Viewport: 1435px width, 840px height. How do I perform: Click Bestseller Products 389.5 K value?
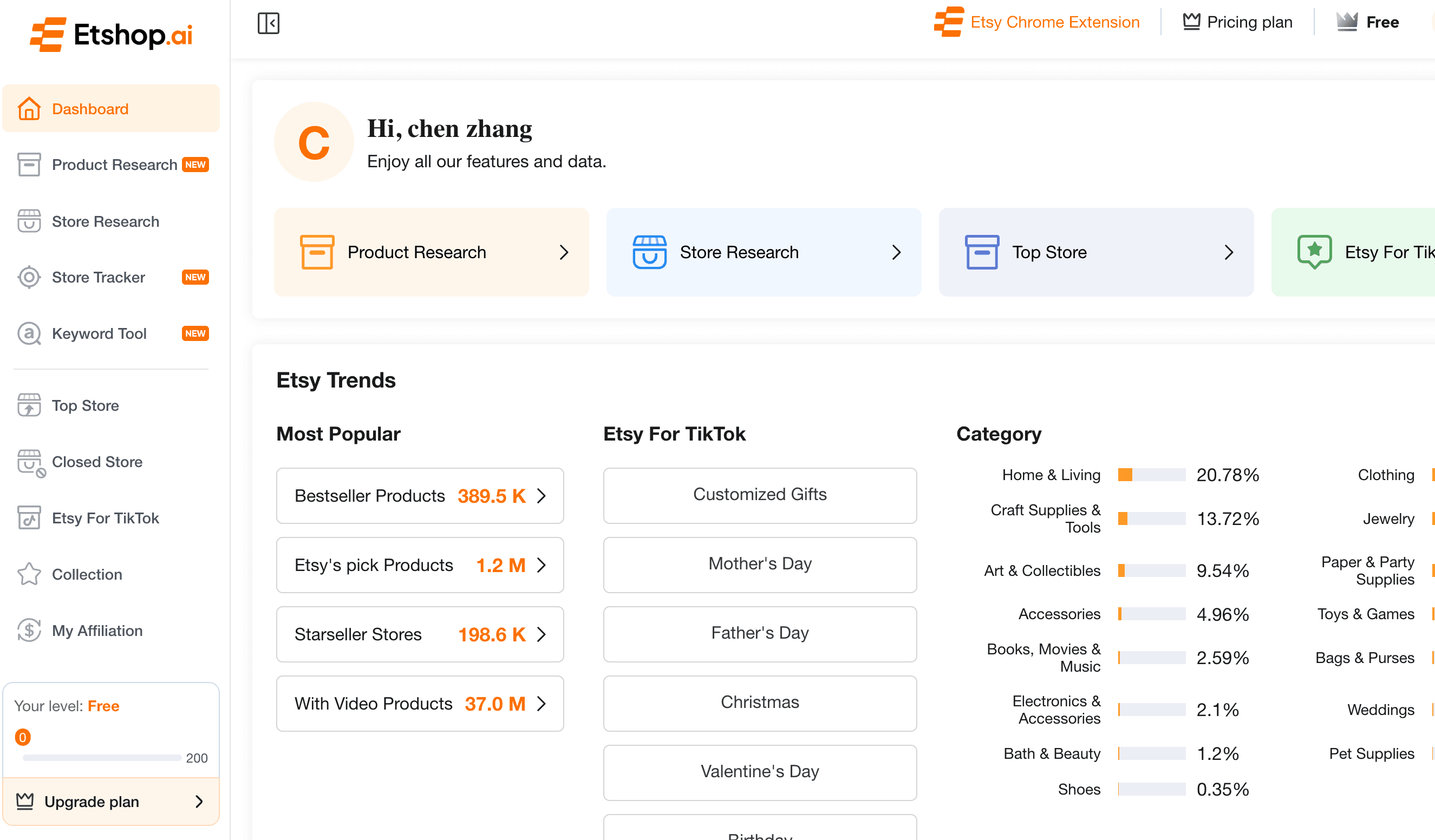click(x=492, y=496)
